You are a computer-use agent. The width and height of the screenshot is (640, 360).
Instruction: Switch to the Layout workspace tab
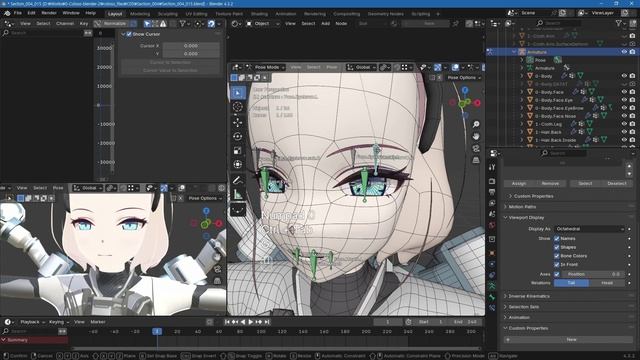(115, 14)
